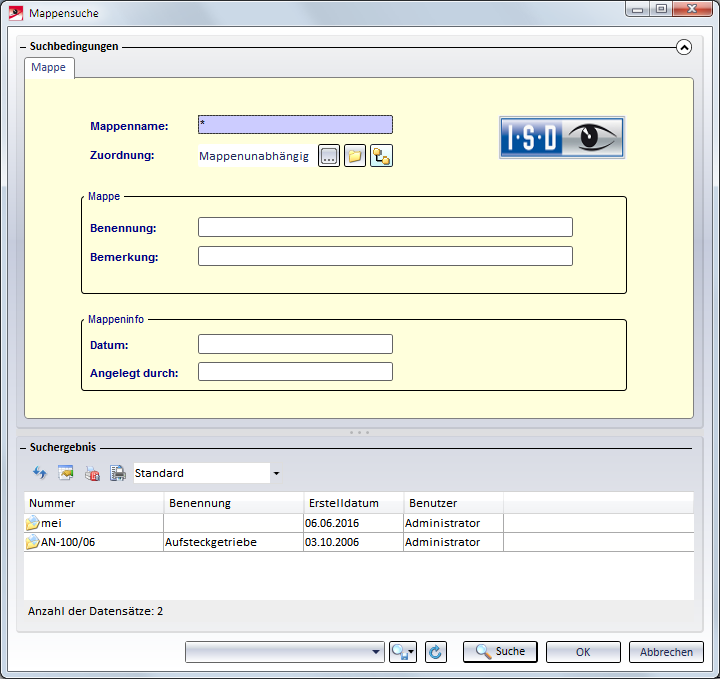Click into the Mappenname input field
Screen dimensions: 720x679
(295, 125)
